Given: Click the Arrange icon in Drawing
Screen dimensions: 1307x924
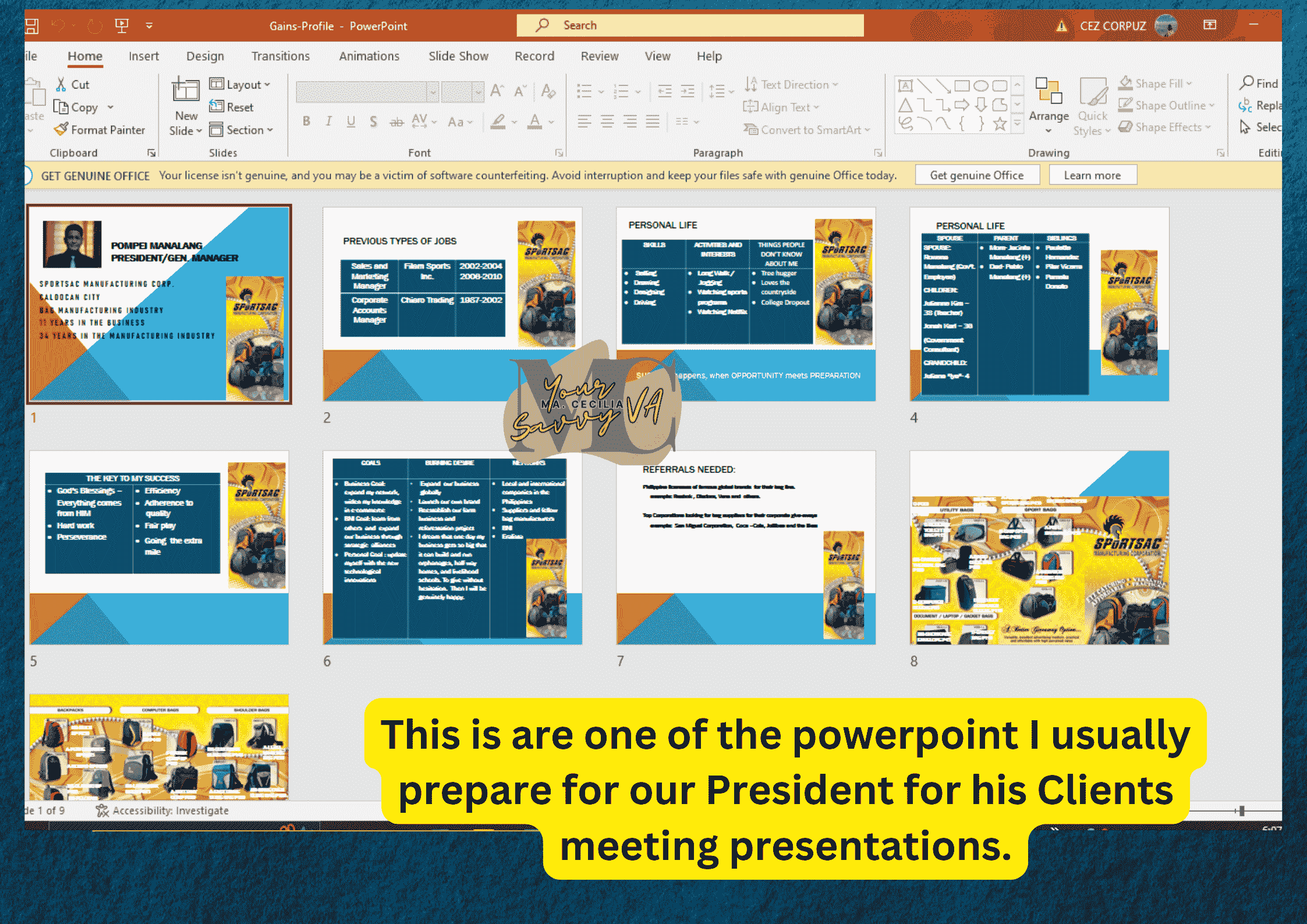Looking at the screenshot, I should tap(1048, 91).
